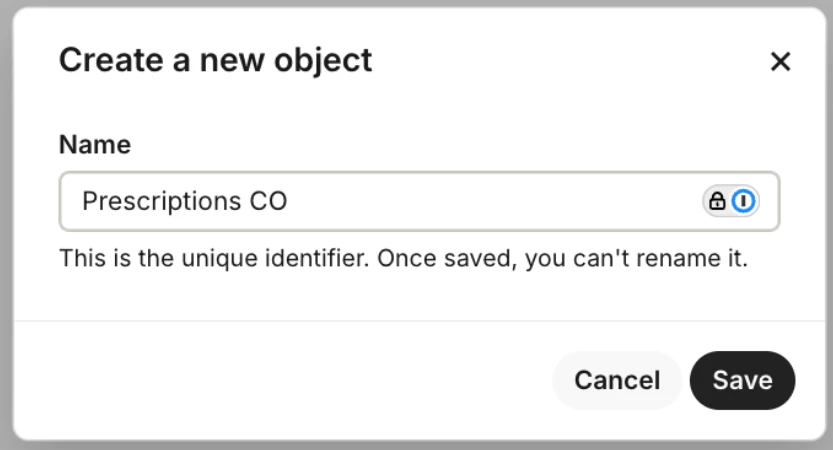Click the blue circular 1Password logo
Screen dimensions: 833x450
click(x=743, y=201)
